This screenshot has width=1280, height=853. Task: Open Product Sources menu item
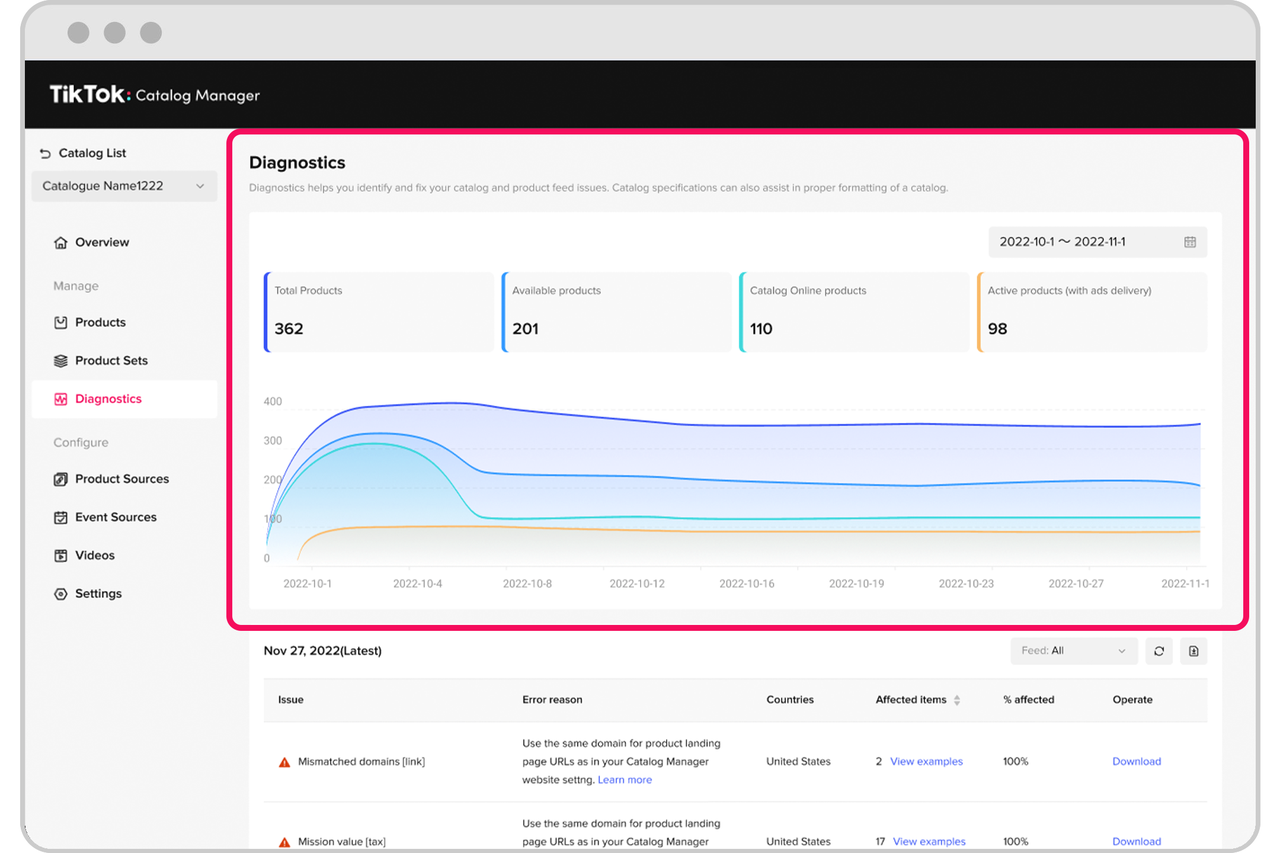pyautogui.click(x=121, y=479)
